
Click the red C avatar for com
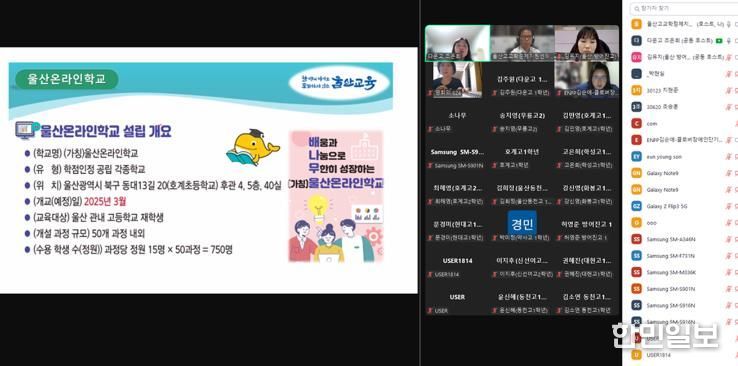pyautogui.click(x=637, y=123)
